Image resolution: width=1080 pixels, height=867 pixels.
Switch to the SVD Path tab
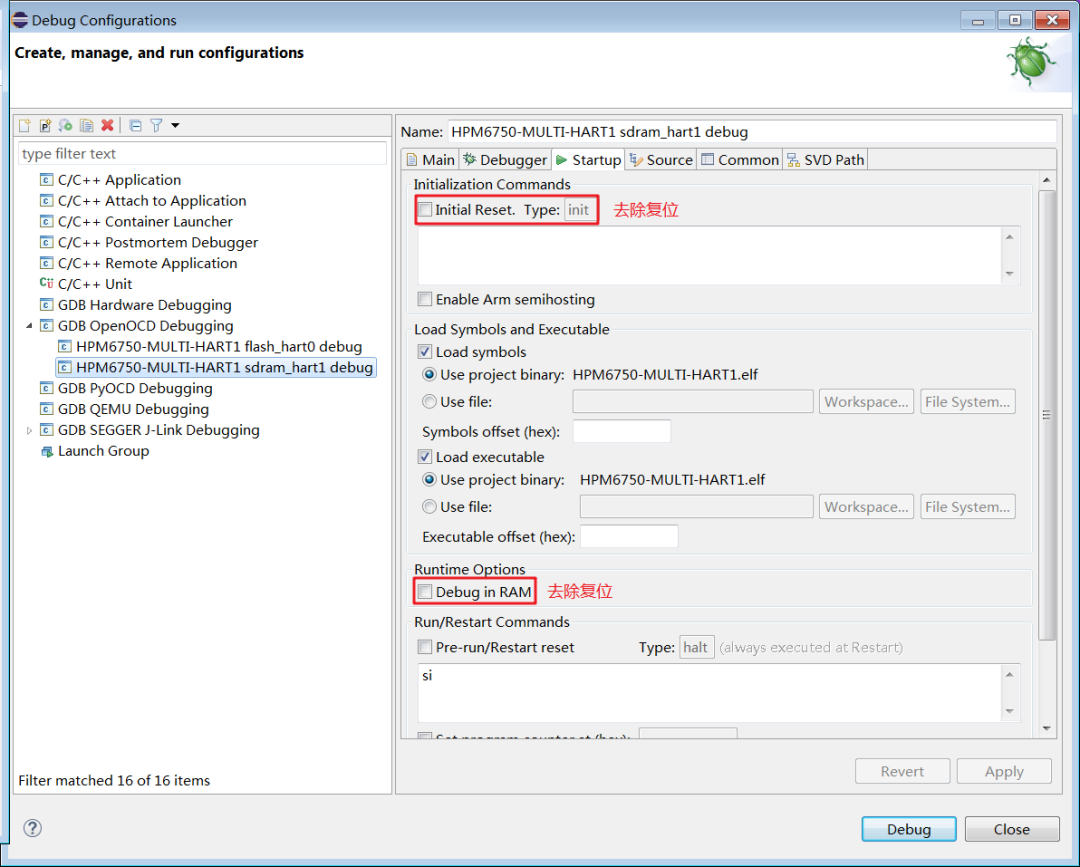pos(825,160)
